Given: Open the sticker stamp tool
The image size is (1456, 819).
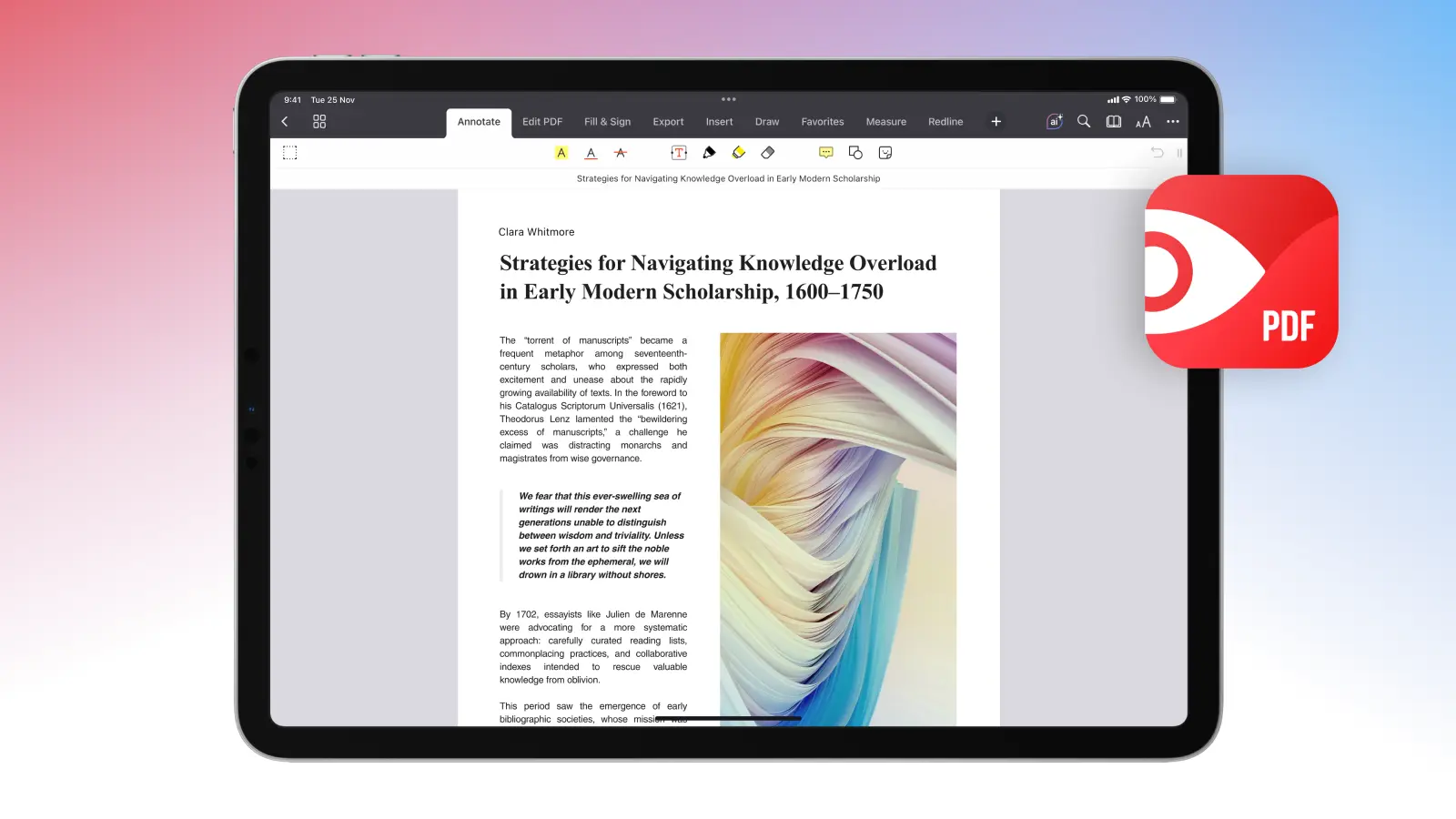Looking at the screenshot, I should point(885,153).
